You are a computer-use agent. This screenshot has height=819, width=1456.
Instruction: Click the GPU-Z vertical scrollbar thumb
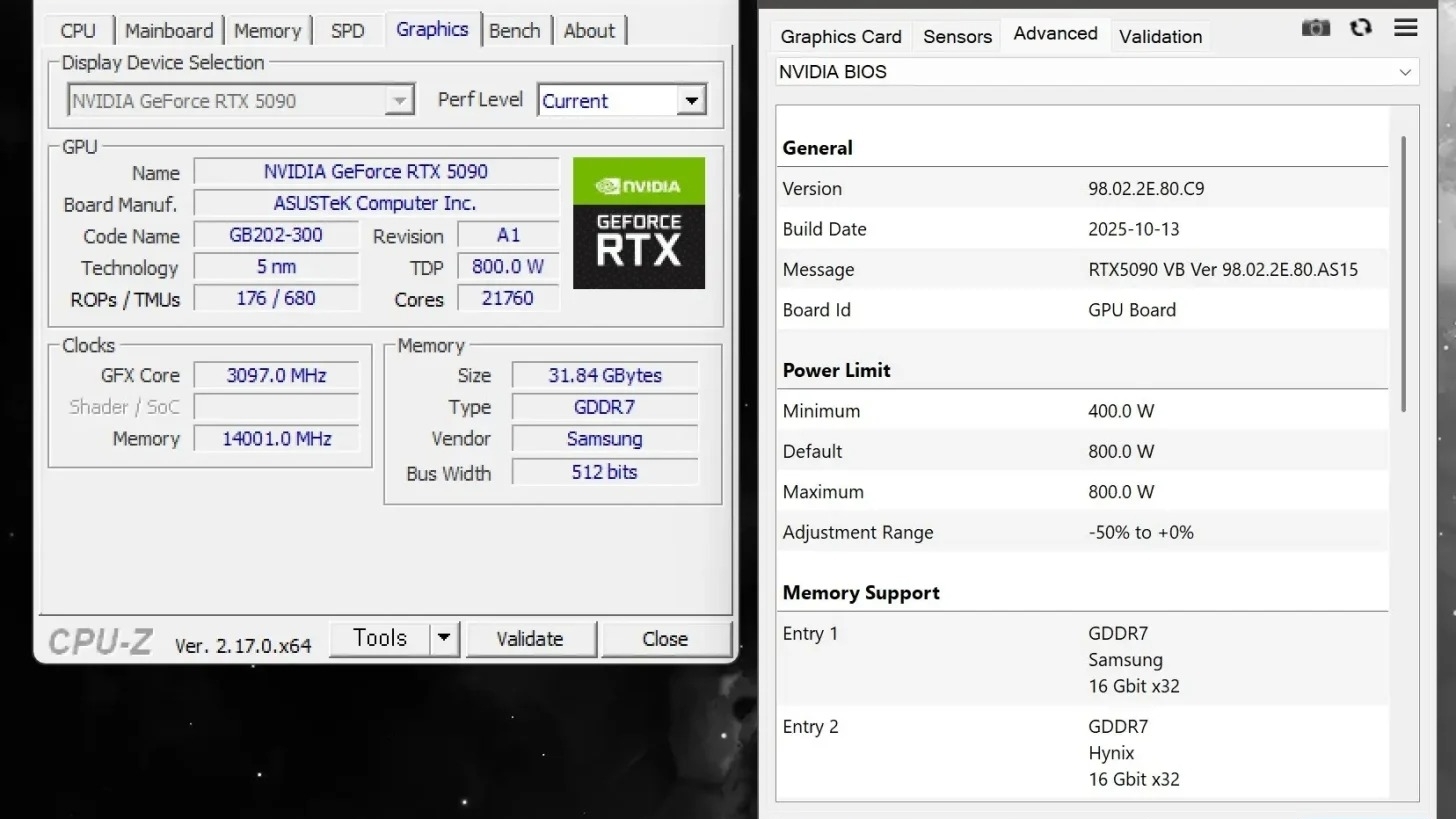1404,274
